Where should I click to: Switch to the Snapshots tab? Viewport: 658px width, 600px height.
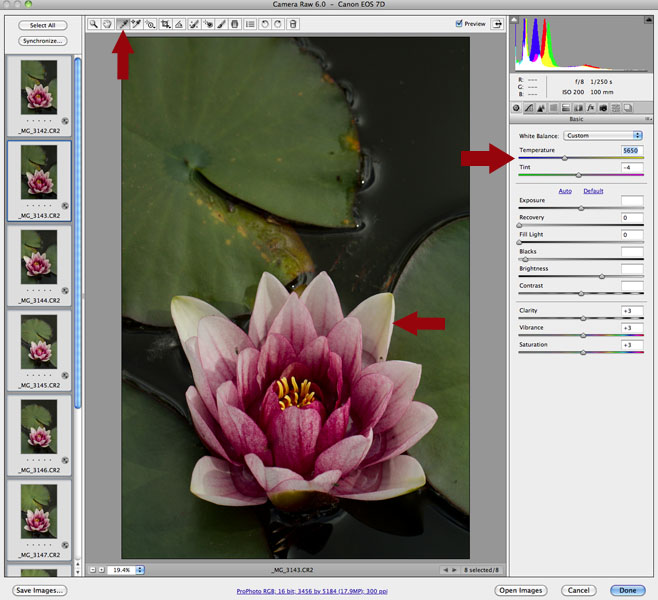click(x=628, y=108)
